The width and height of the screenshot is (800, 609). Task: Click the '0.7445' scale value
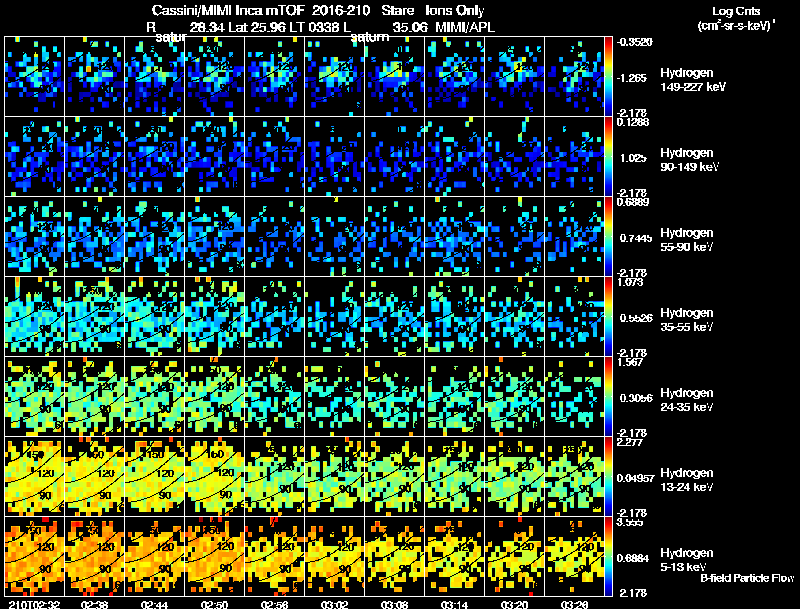636,238
